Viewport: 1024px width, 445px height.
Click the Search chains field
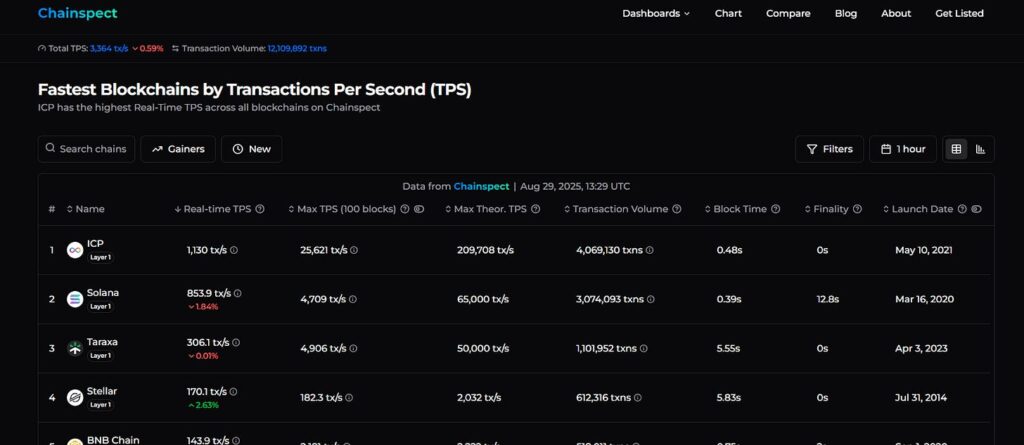coord(86,149)
